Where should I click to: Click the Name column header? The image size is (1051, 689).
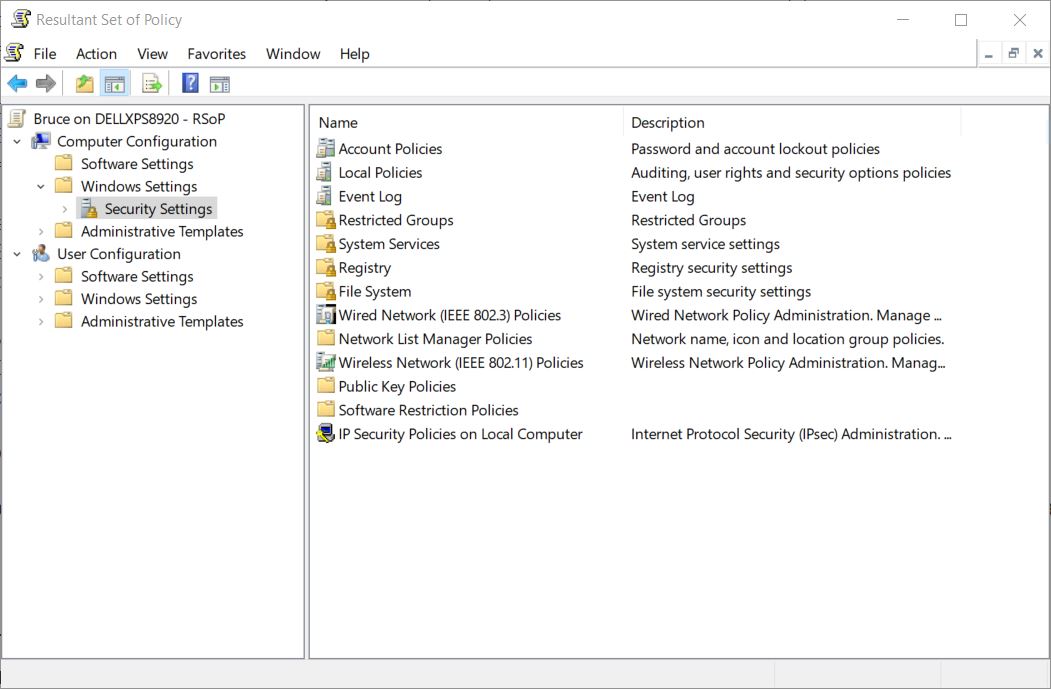pos(337,122)
